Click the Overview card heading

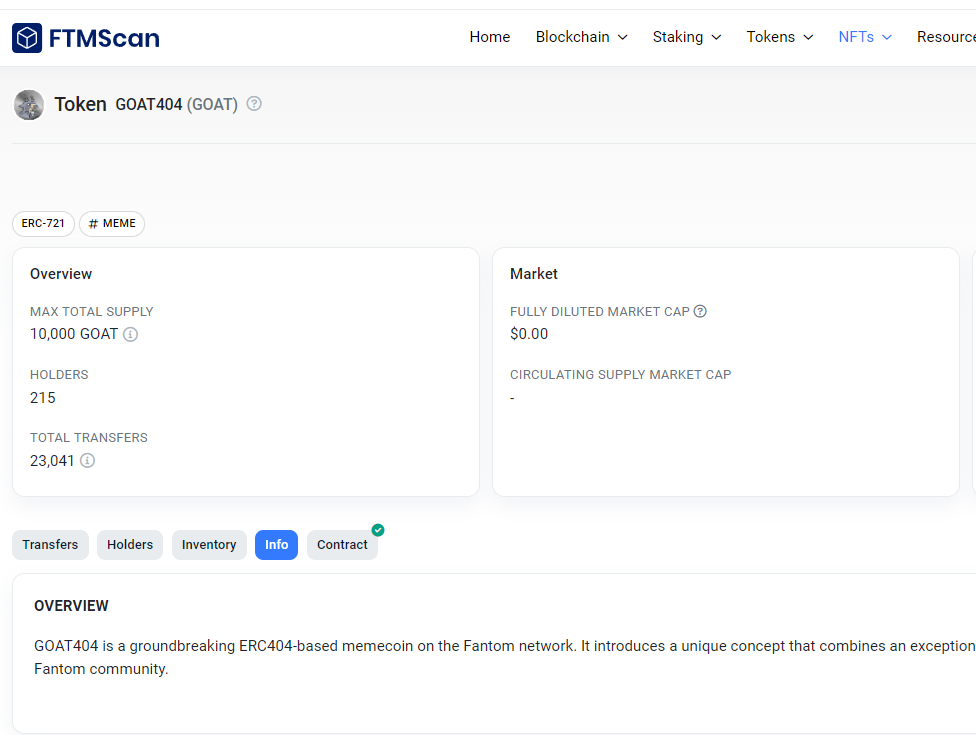[x=61, y=274]
